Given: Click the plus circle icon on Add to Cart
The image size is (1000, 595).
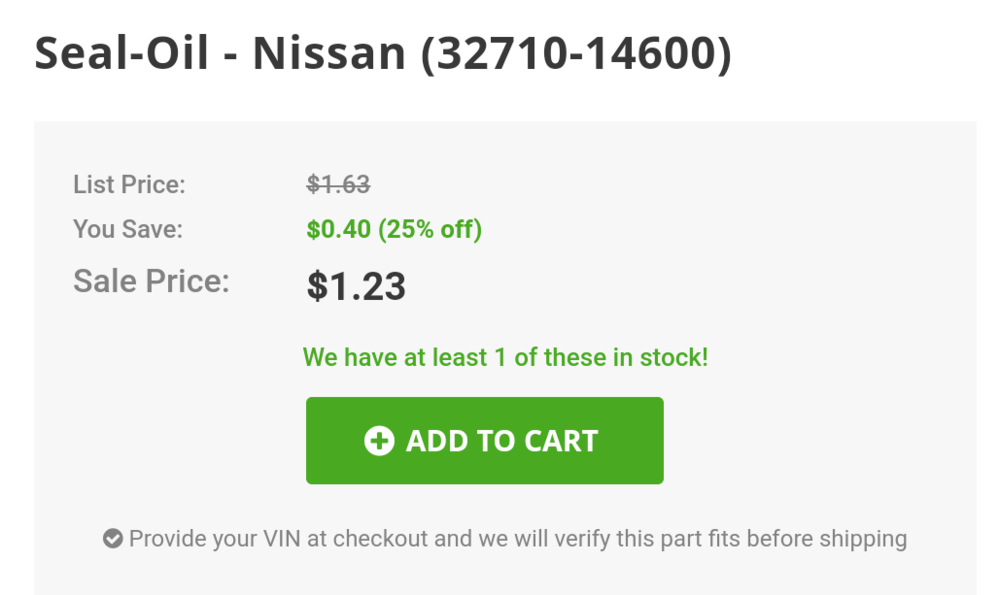Looking at the screenshot, I should pos(379,441).
